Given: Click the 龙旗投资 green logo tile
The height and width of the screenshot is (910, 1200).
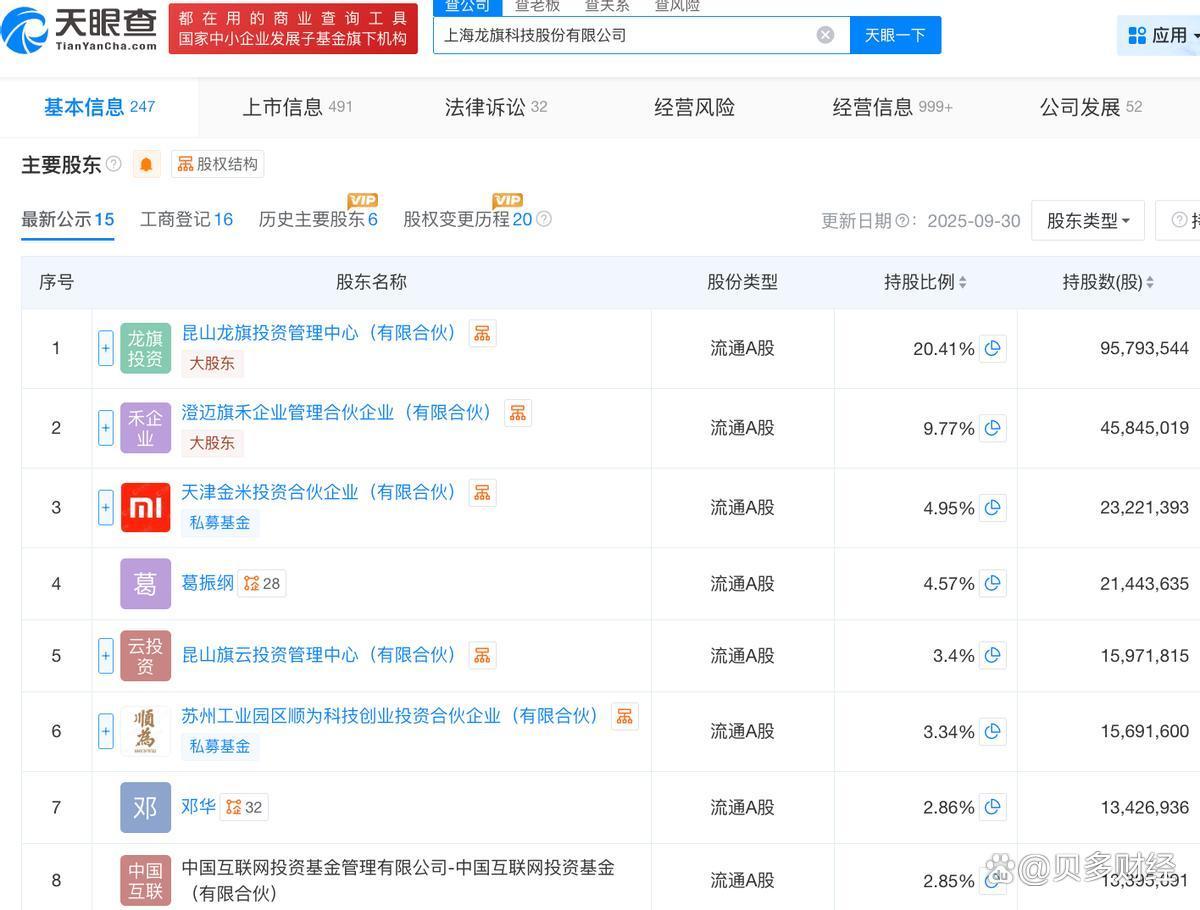Looking at the screenshot, I should [146, 348].
